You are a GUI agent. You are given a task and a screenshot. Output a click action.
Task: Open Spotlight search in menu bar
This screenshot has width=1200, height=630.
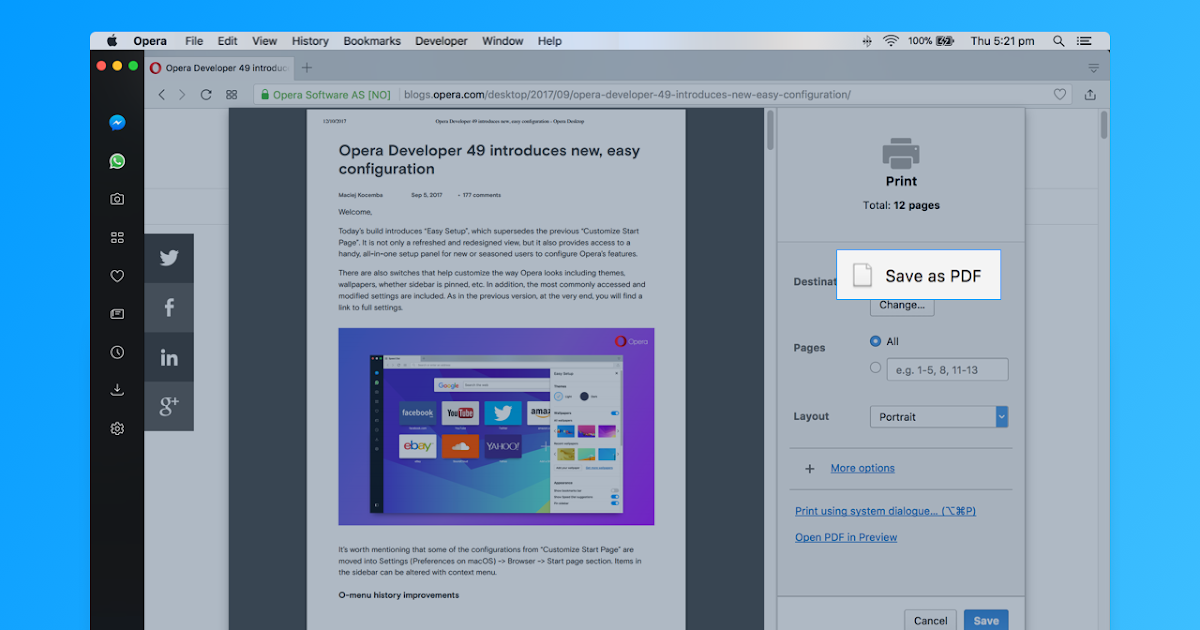click(x=1058, y=41)
